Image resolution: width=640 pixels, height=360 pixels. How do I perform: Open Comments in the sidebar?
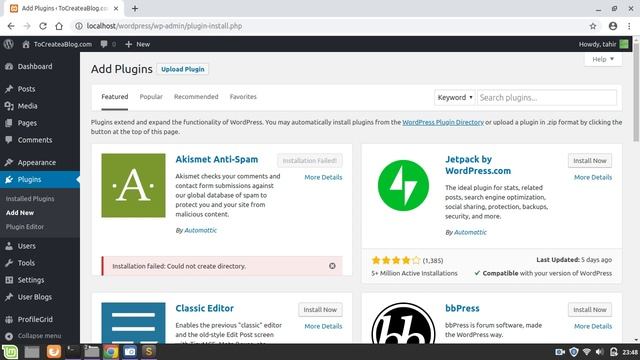point(35,140)
